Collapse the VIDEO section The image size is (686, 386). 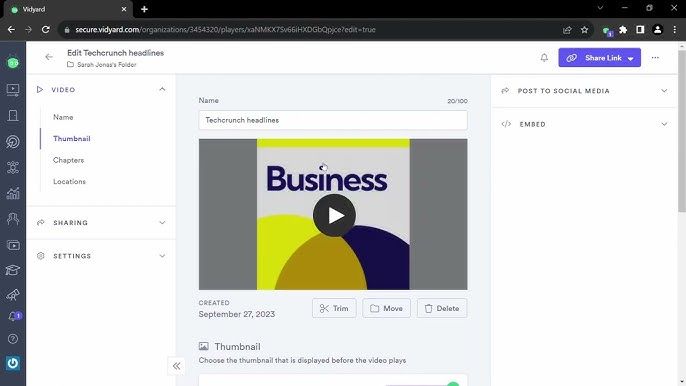(162, 89)
